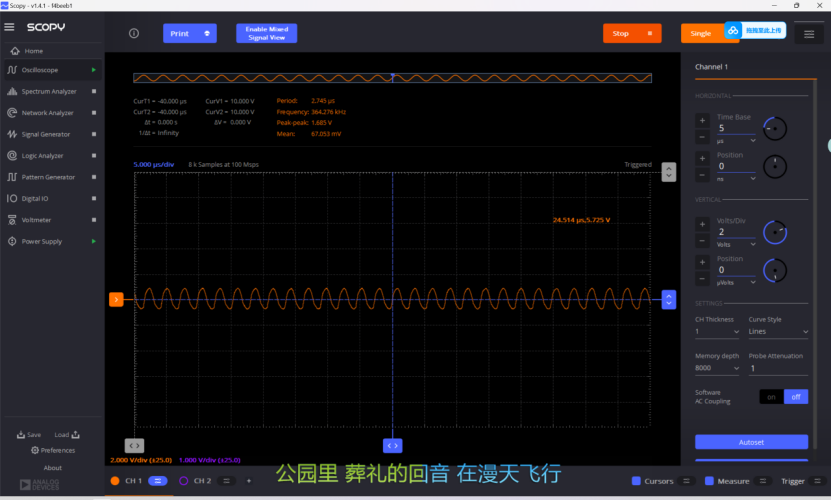831x500 pixels.
Task: Select CH 1 channel indicator
Action: [x=115, y=481]
